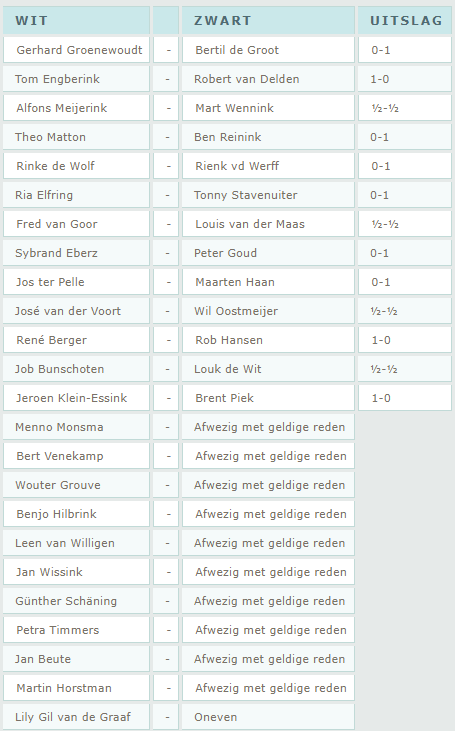This screenshot has width=455, height=731.
Task: Select the Gerhard Groenewoudt cell
Action: point(76,50)
